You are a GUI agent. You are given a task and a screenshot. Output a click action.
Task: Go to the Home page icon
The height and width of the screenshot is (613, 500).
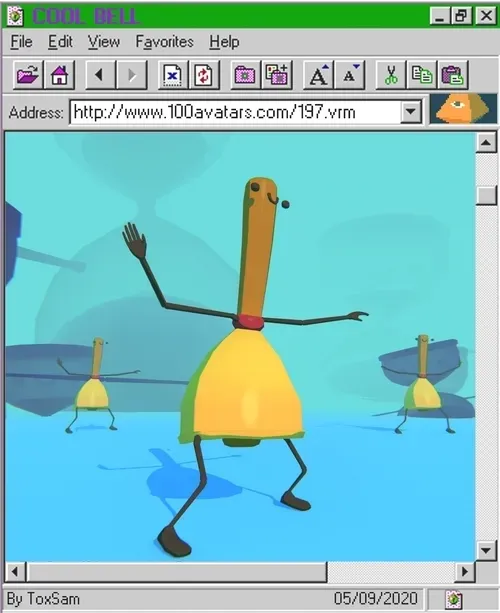59,74
